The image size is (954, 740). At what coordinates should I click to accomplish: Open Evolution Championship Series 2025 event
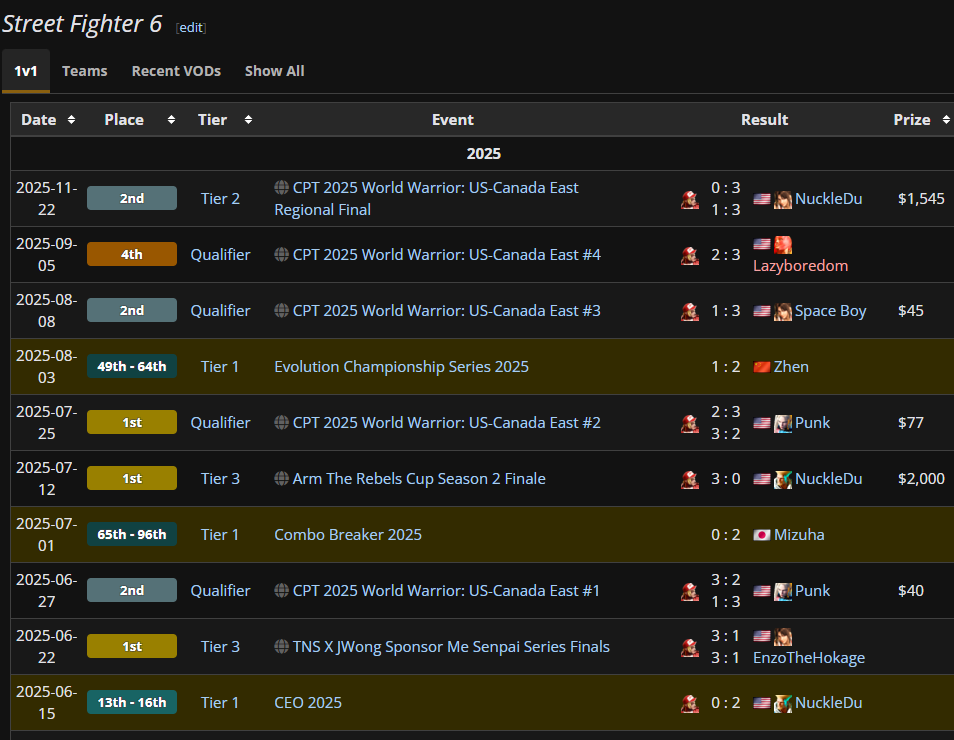click(402, 366)
